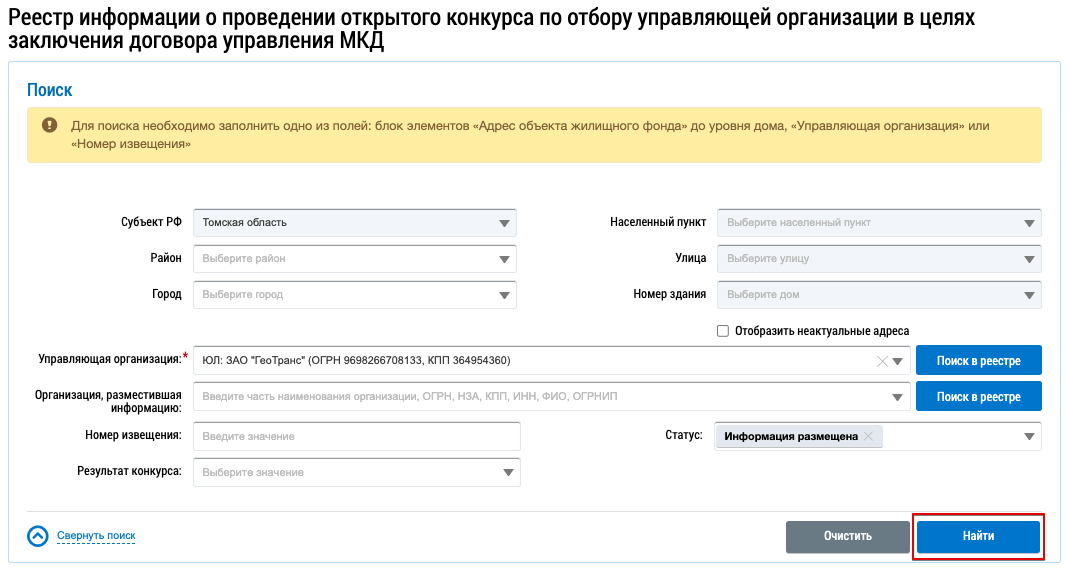Open the Населенный пункт dropdown

pos(1029,223)
